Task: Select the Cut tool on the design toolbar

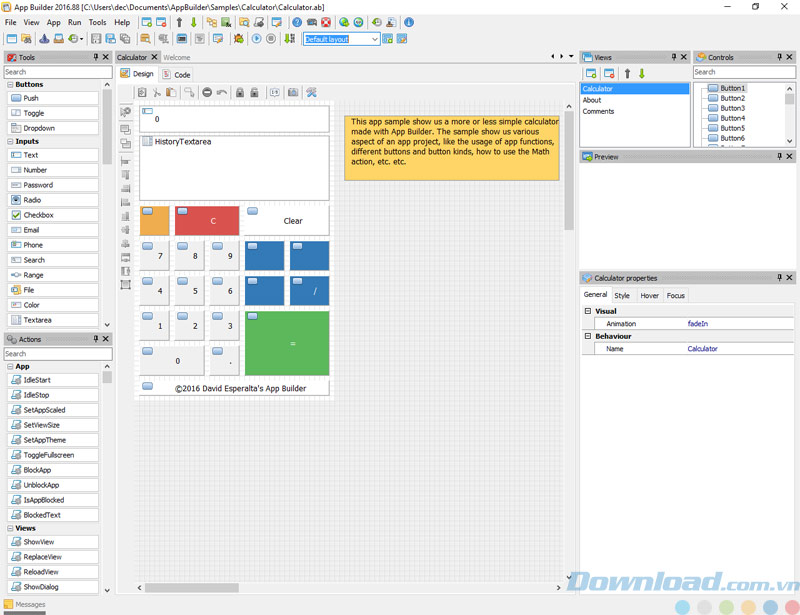Action: click(x=159, y=92)
